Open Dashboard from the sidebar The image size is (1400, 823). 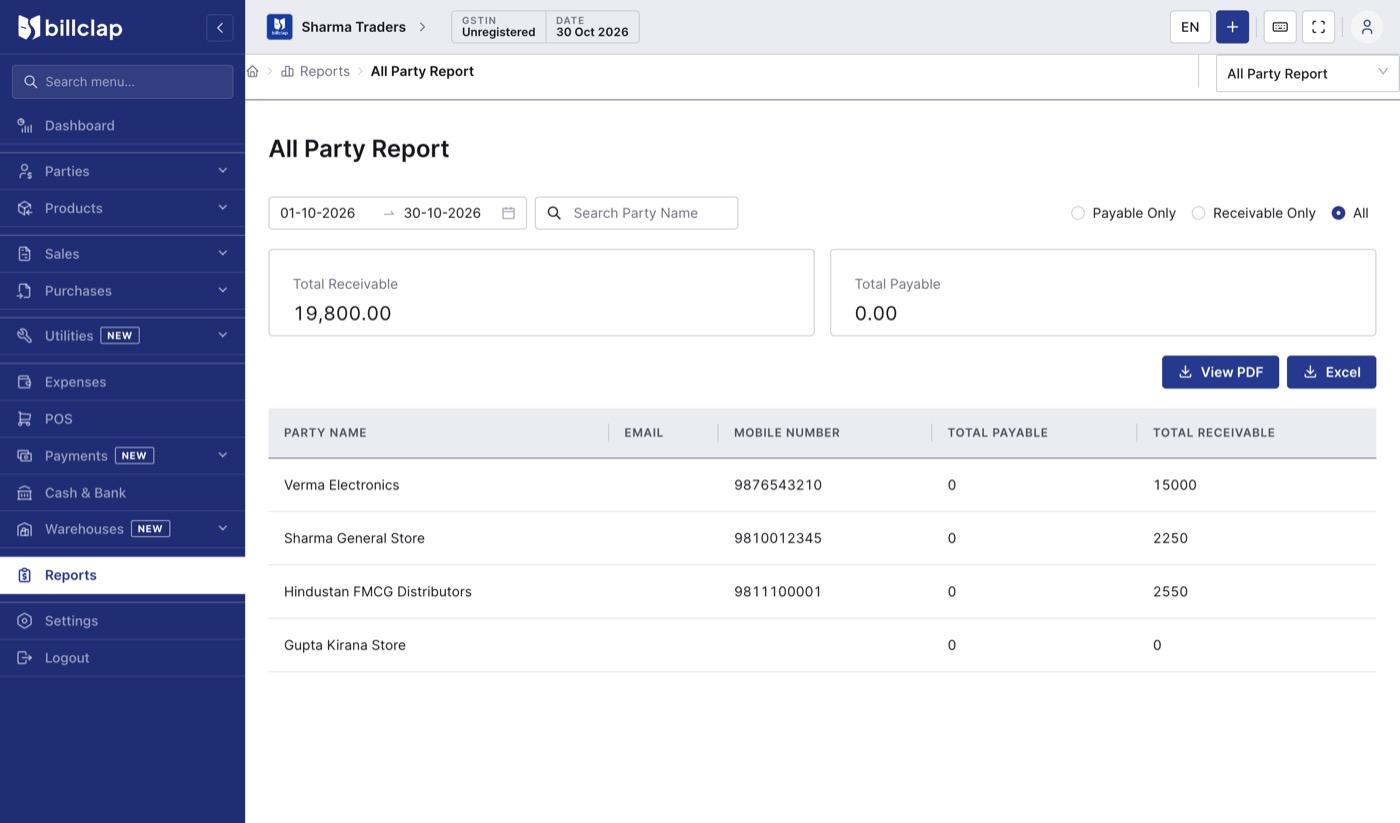(122, 125)
